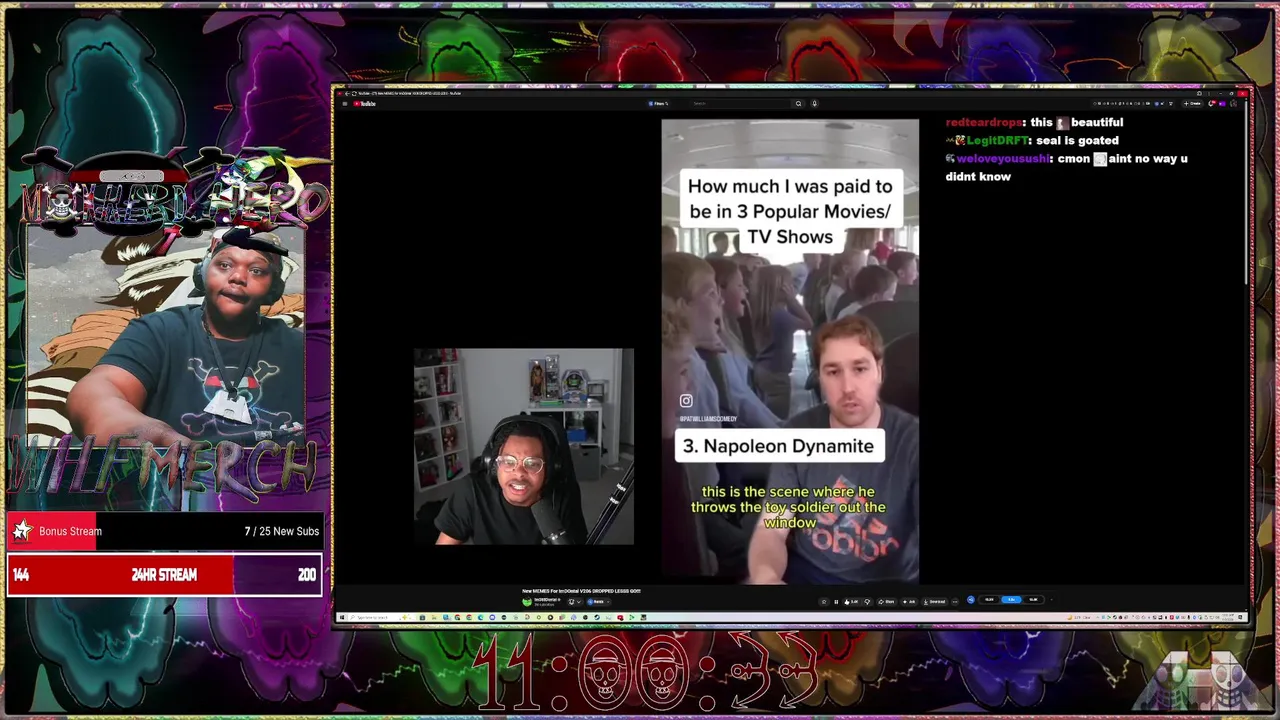The height and width of the screenshot is (720, 1280).
Task: Click the Bonus Stream goal label
Action: point(70,531)
